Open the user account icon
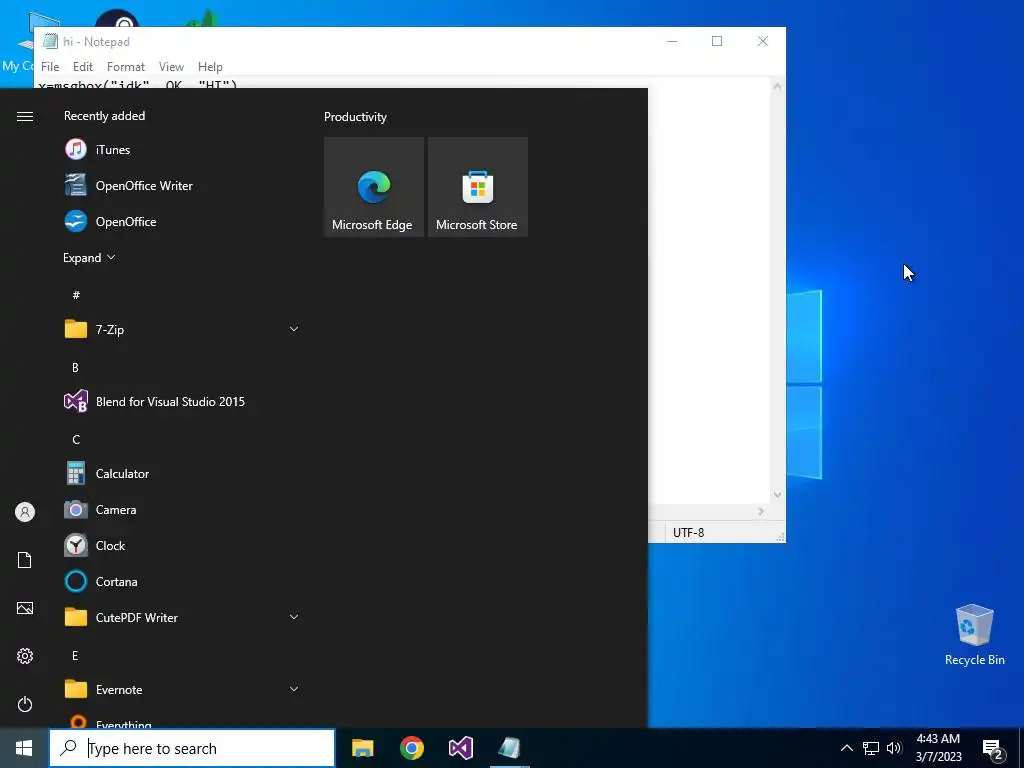This screenshot has width=1024, height=768. (x=25, y=512)
